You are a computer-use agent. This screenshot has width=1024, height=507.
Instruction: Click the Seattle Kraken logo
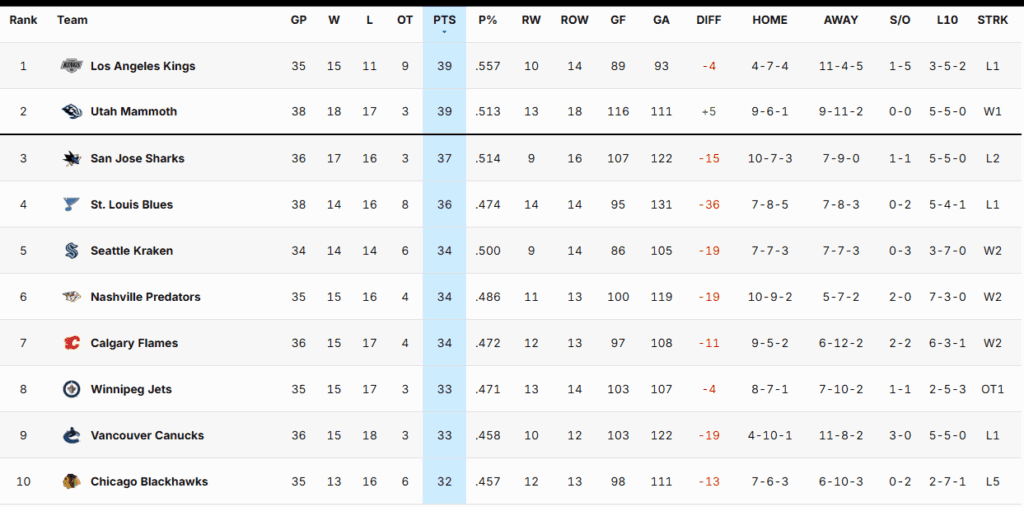pos(71,251)
